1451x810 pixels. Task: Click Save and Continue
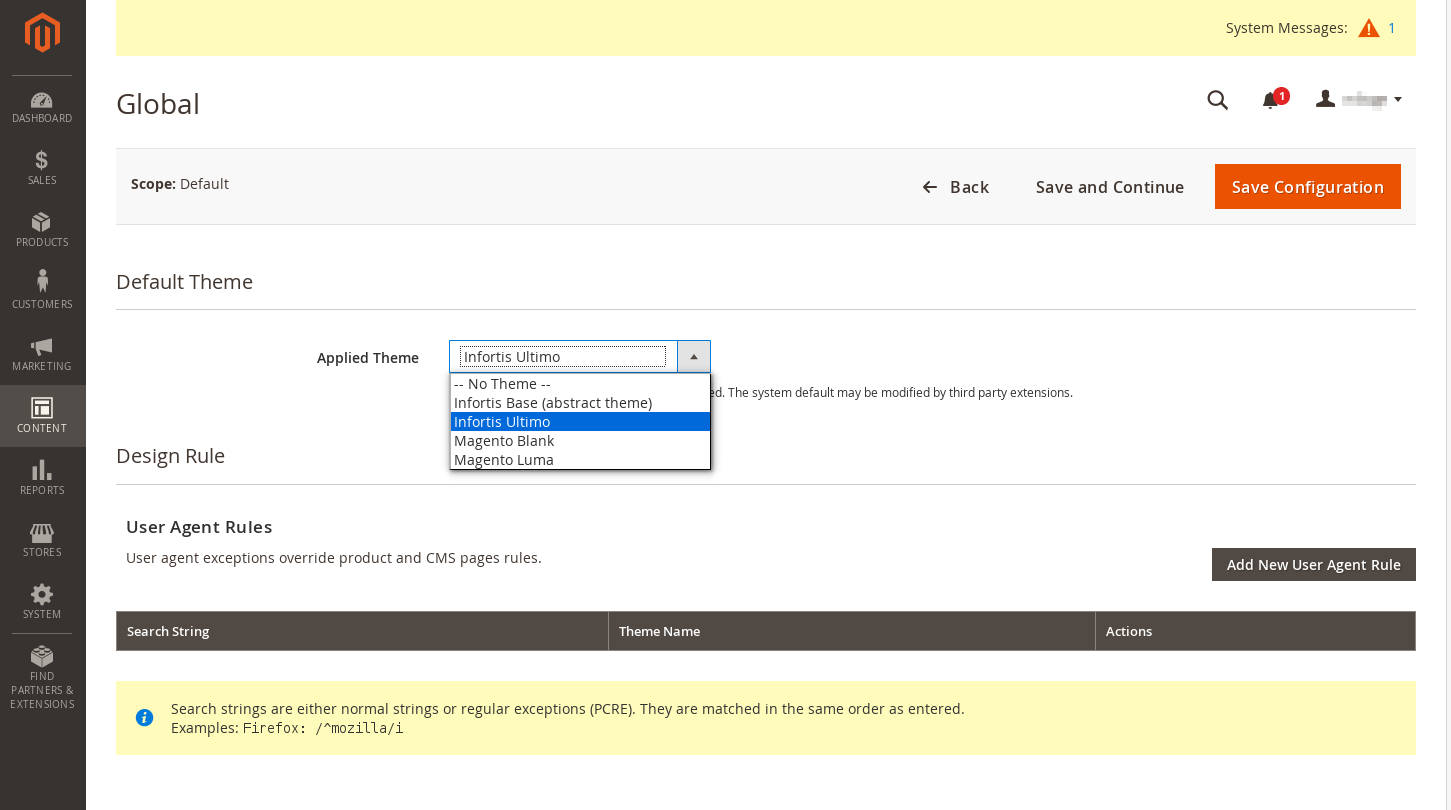(x=1110, y=187)
